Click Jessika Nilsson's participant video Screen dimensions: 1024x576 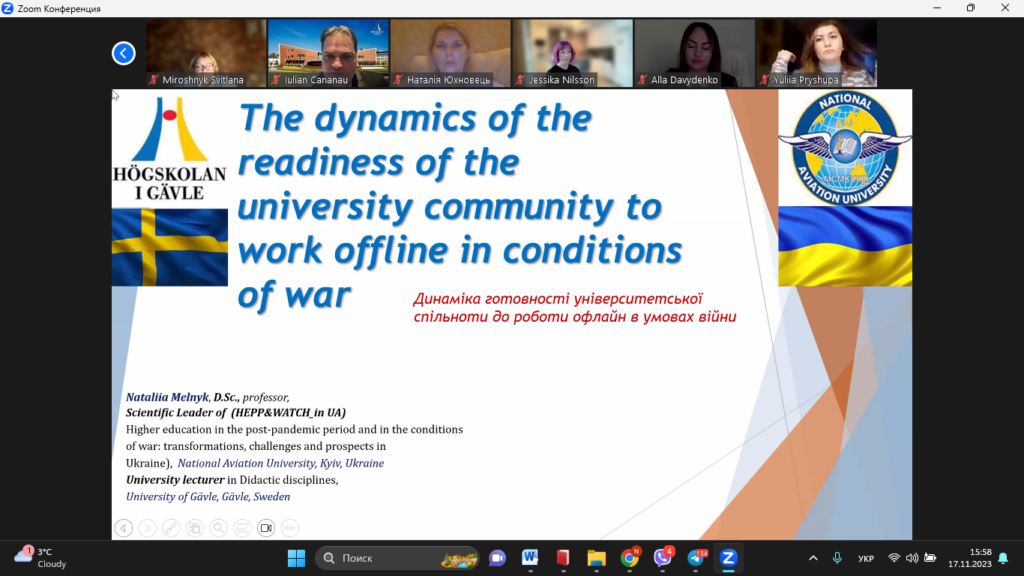pyautogui.click(x=572, y=53)
